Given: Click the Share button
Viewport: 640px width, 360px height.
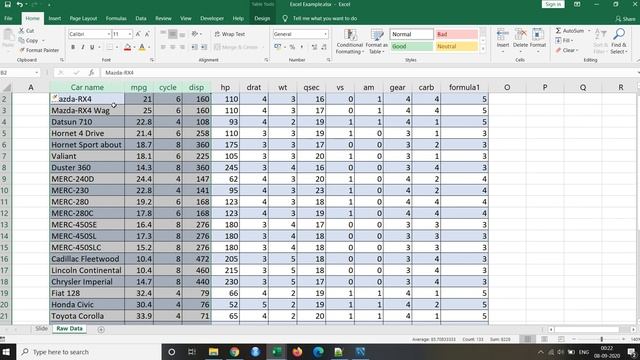Looking at the screenshot, I should 626,19.
